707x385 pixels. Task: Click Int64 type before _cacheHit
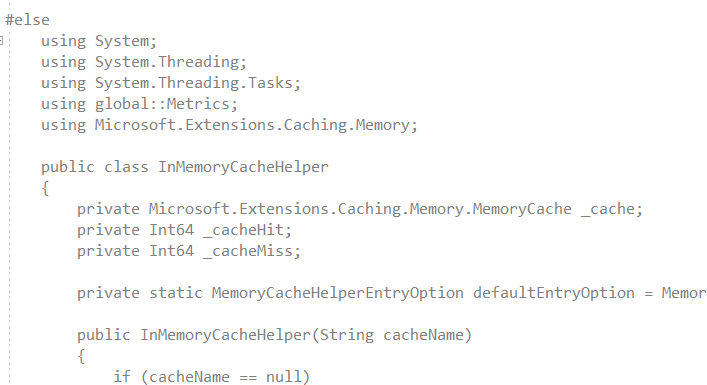pos(171,230)
